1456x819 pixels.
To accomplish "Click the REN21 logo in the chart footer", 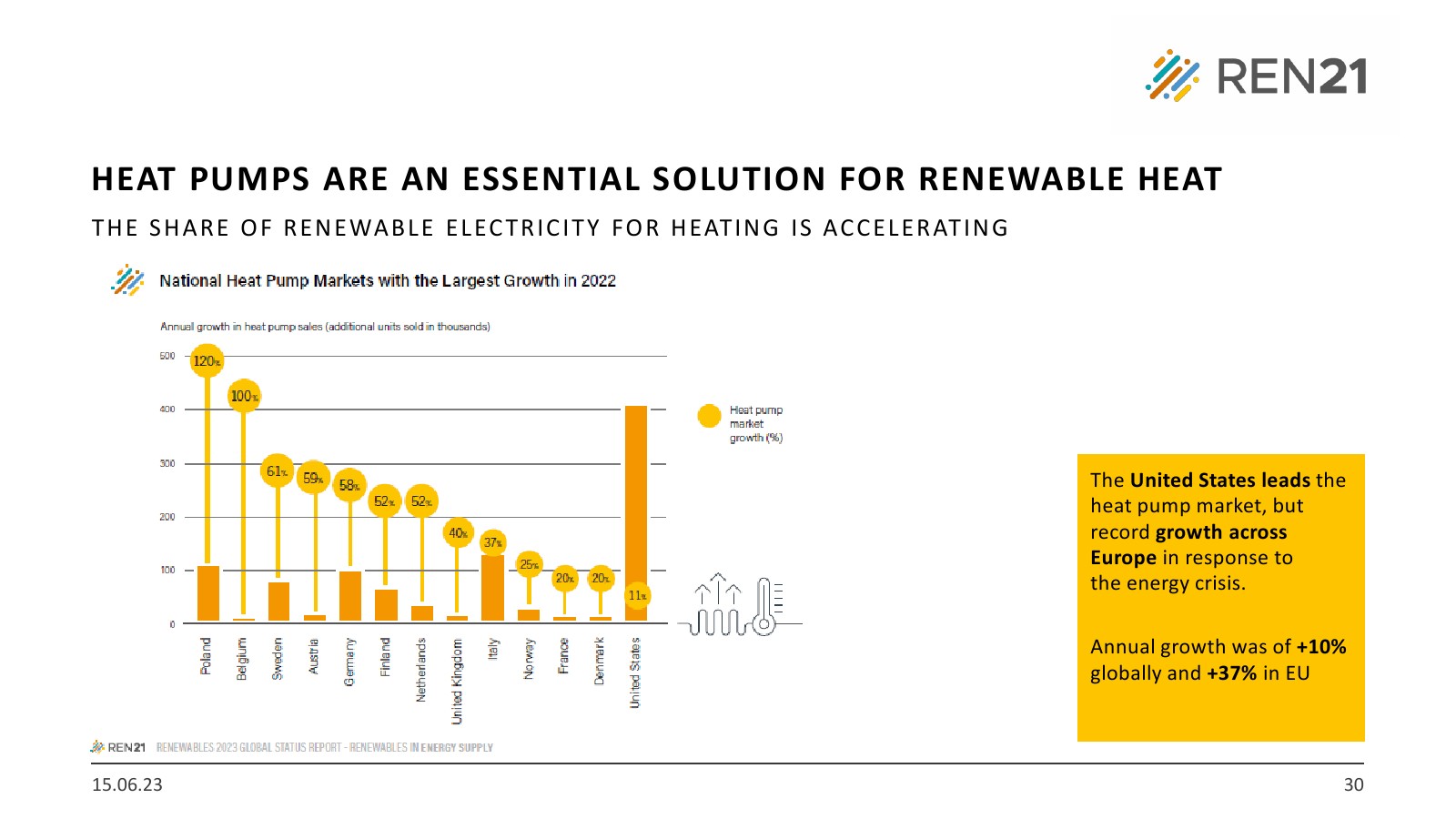I will coord(118,747).
